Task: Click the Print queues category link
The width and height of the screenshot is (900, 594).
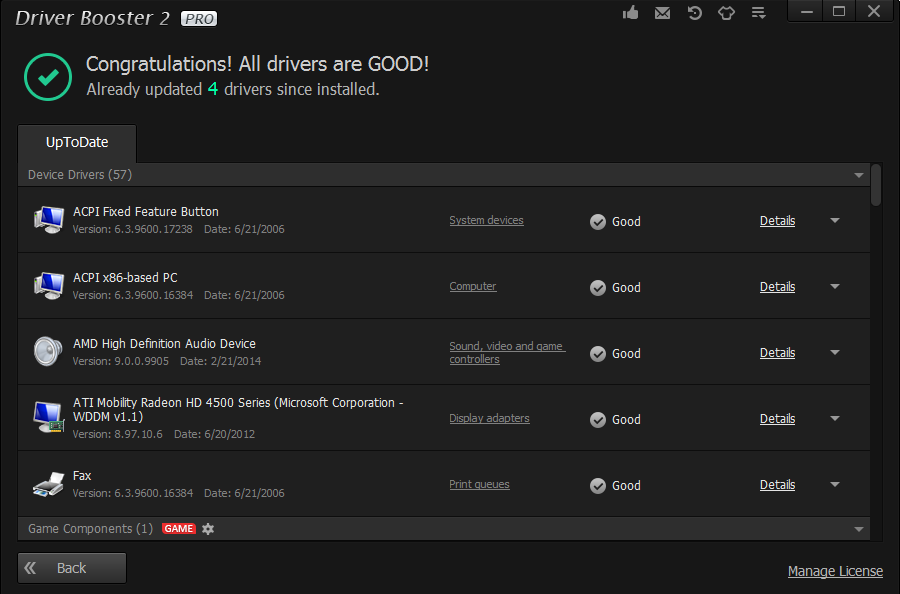Action: coord(479,484)
